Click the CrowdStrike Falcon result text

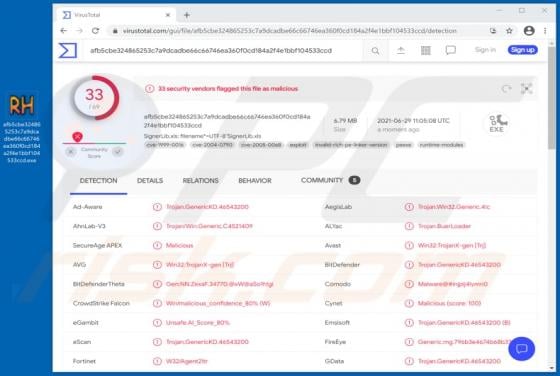218,303
